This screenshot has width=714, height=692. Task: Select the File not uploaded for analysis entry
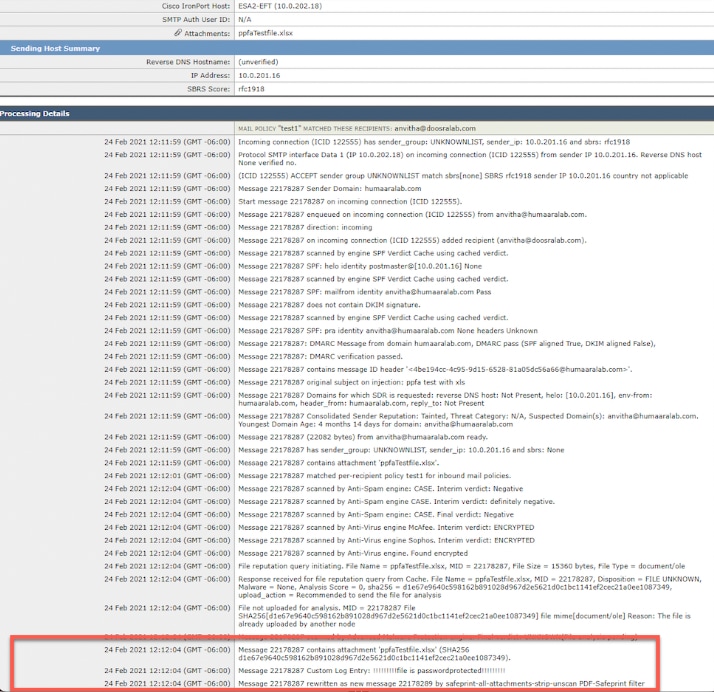[x=464, y=616]
